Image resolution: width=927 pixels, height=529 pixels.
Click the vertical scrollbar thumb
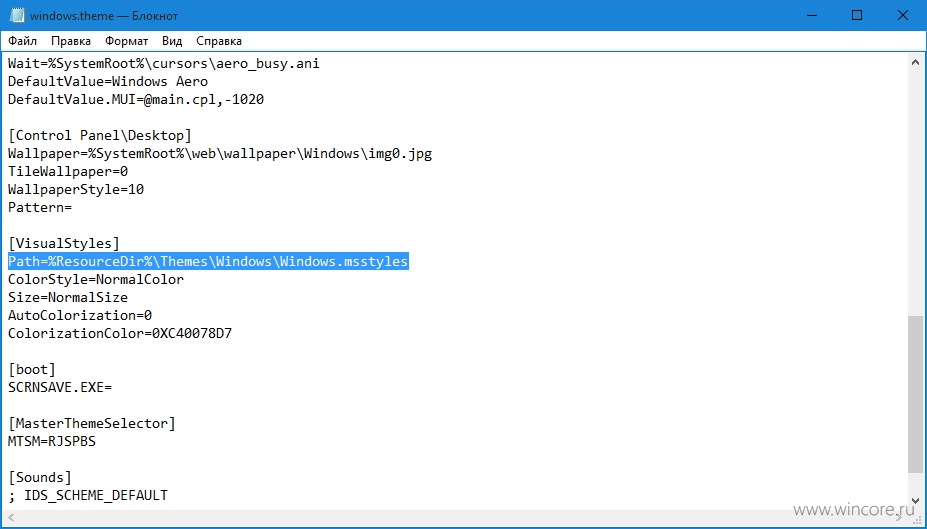pyautogui.click(x=915, y=394)
